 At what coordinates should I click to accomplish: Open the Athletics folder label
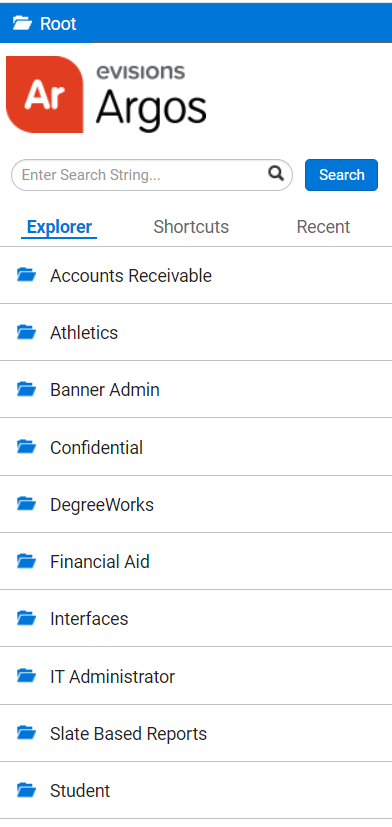tap(84, 332)
